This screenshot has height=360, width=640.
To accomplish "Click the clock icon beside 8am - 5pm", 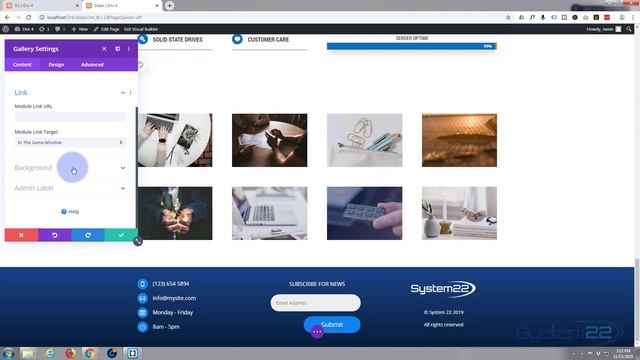I will pos(142,327).
